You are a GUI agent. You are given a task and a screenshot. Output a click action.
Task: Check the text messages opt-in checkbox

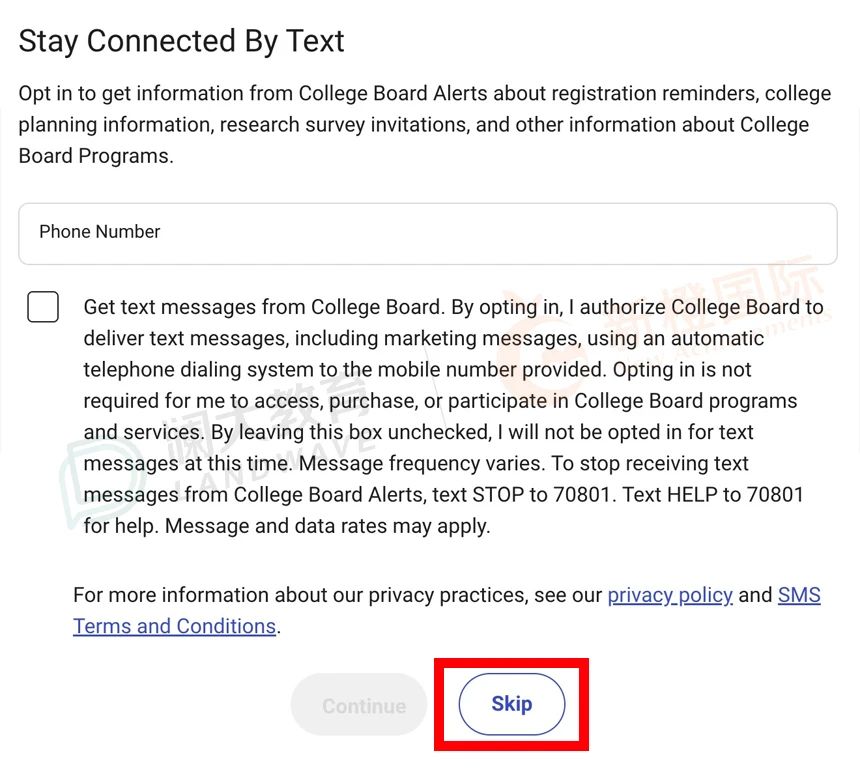pos(43,307)
